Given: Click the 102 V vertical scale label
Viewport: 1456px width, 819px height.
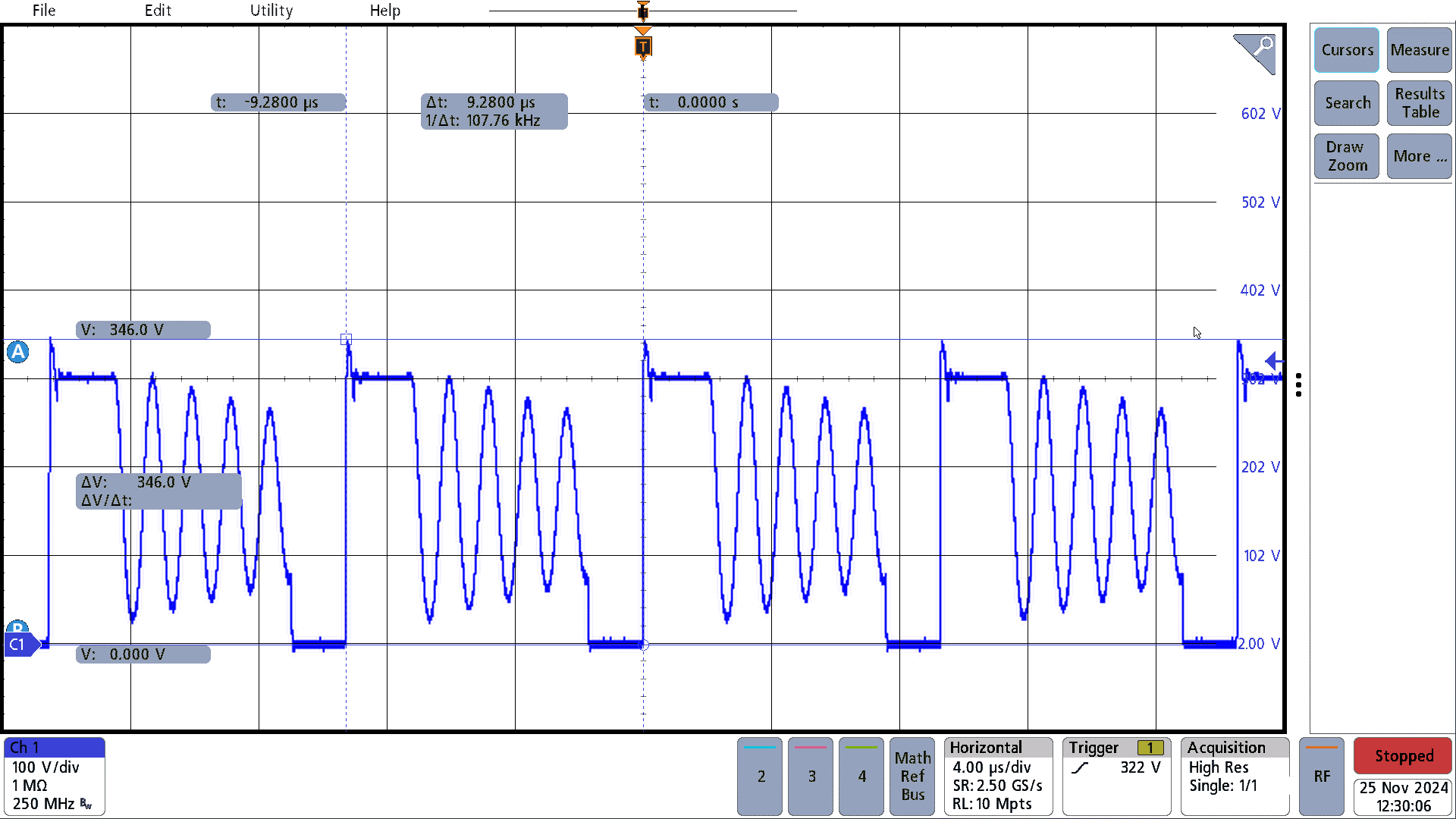Looking at the screenshot, I should (1262, 556).
